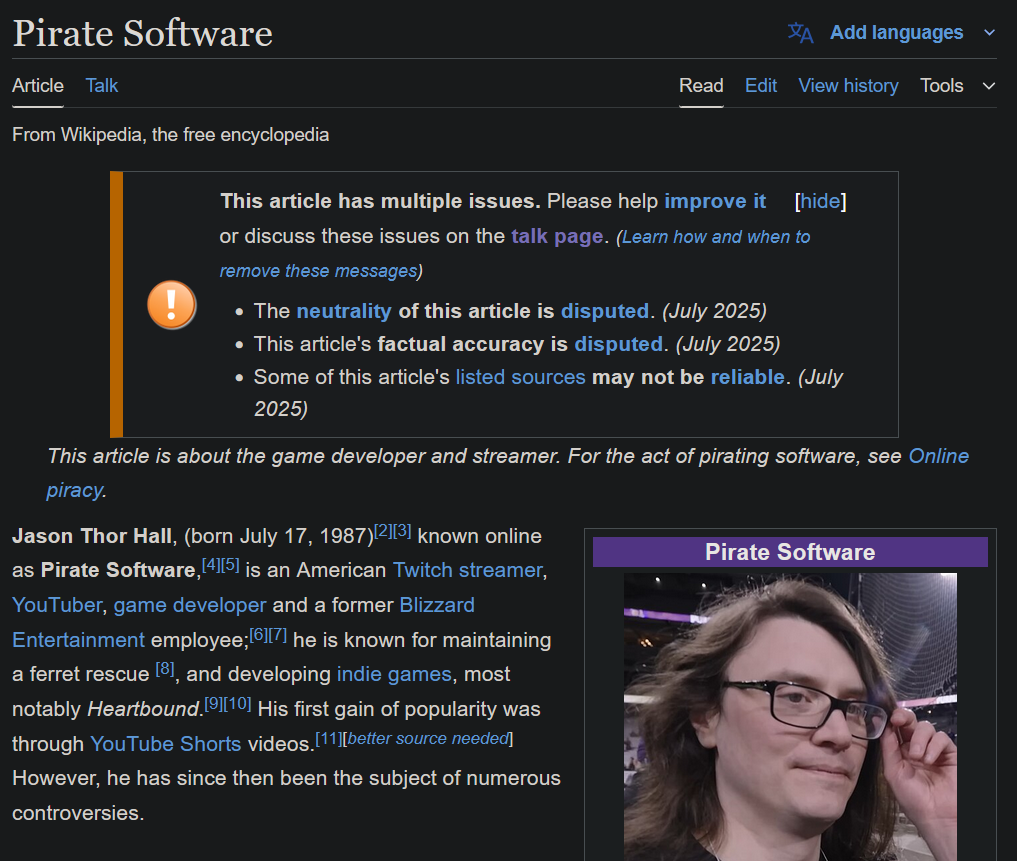Click the language translation icon
This screenshot has width=1017, height=861.
(800, 32)
